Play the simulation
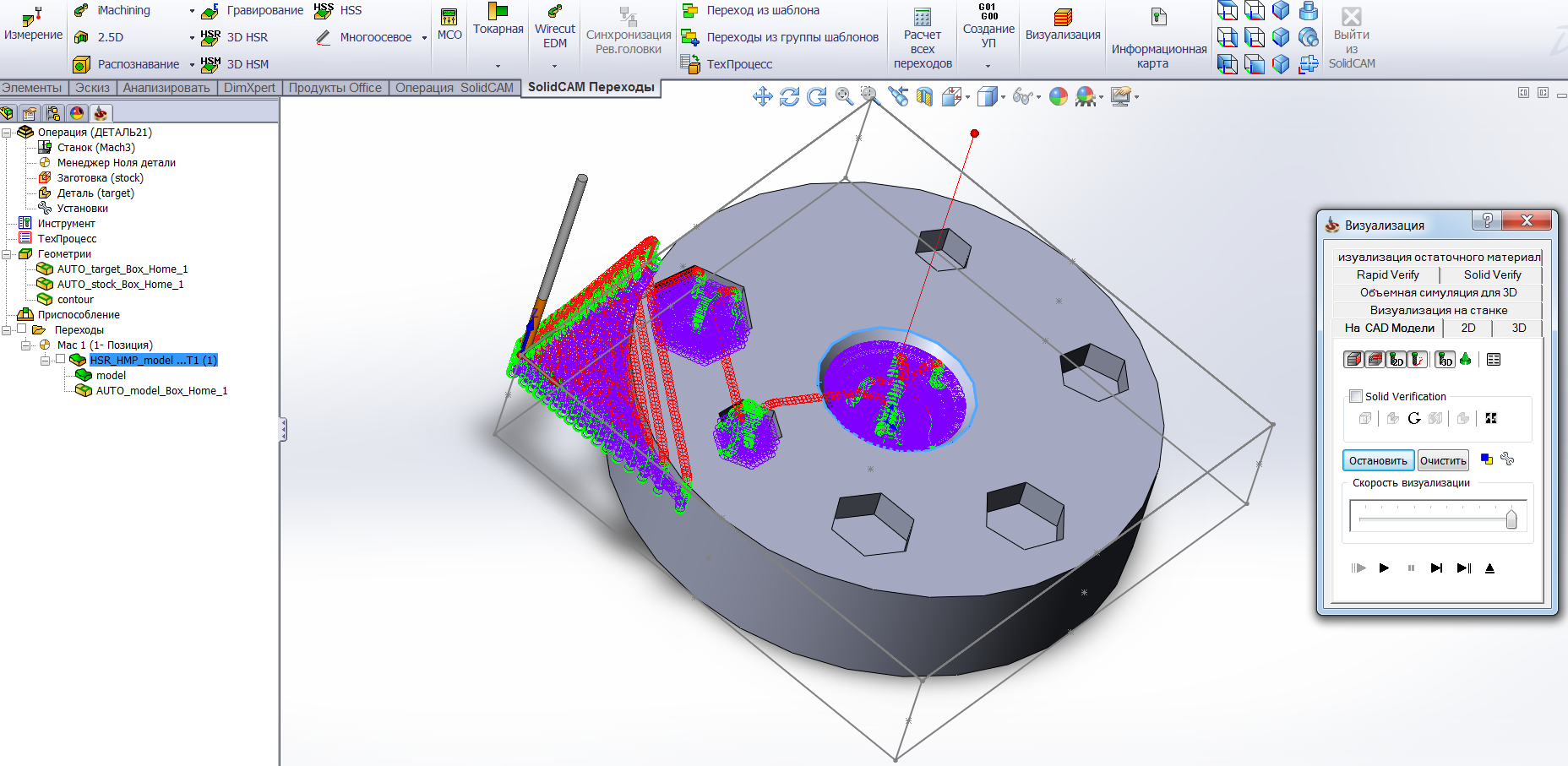Screen dimensions: 1568x766 (1384, 568)
